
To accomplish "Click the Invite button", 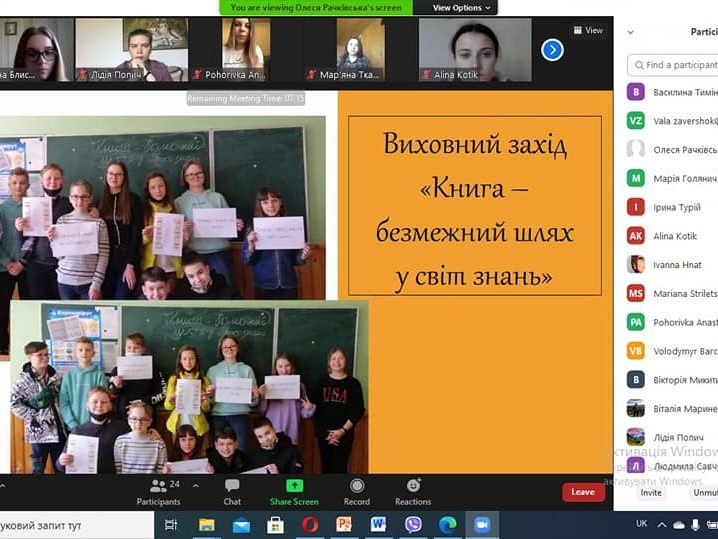I will coord(651,492).
